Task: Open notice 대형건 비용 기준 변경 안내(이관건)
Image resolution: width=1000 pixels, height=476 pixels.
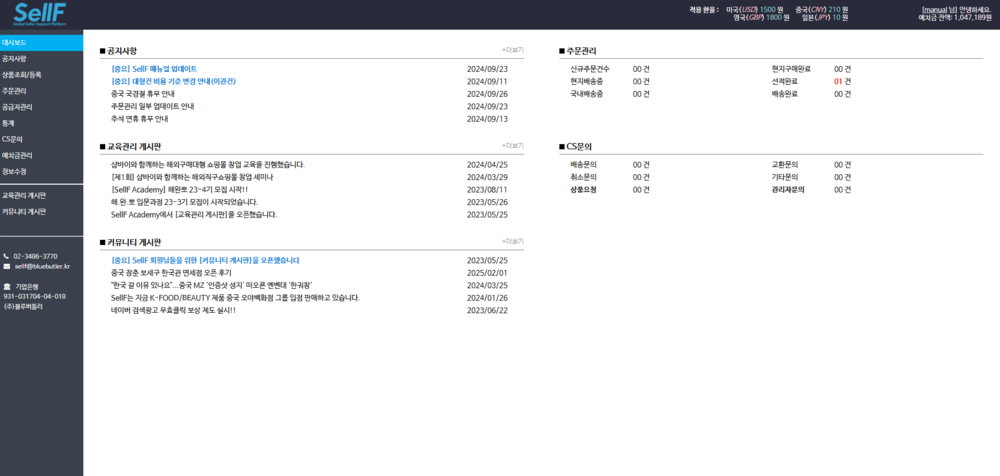Action: (x=173, y=82)
